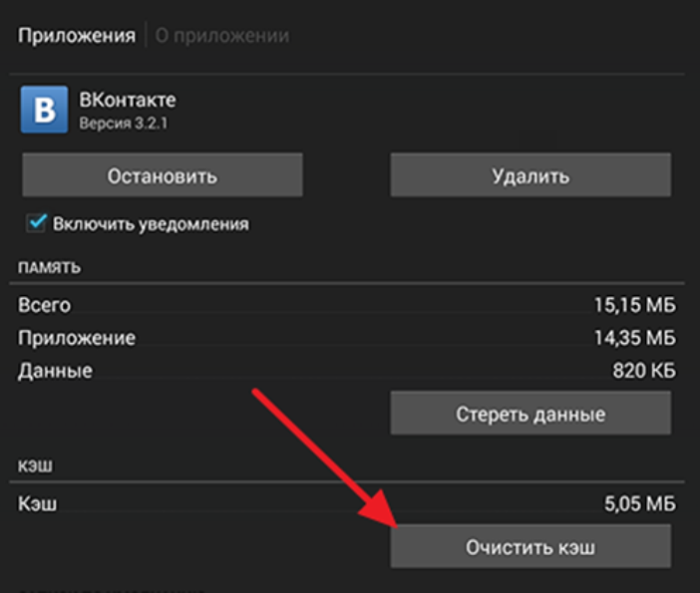Screen dimensions: 700x593
Task: Click the Версия 3.2.1 text
Action: (123, 123)
